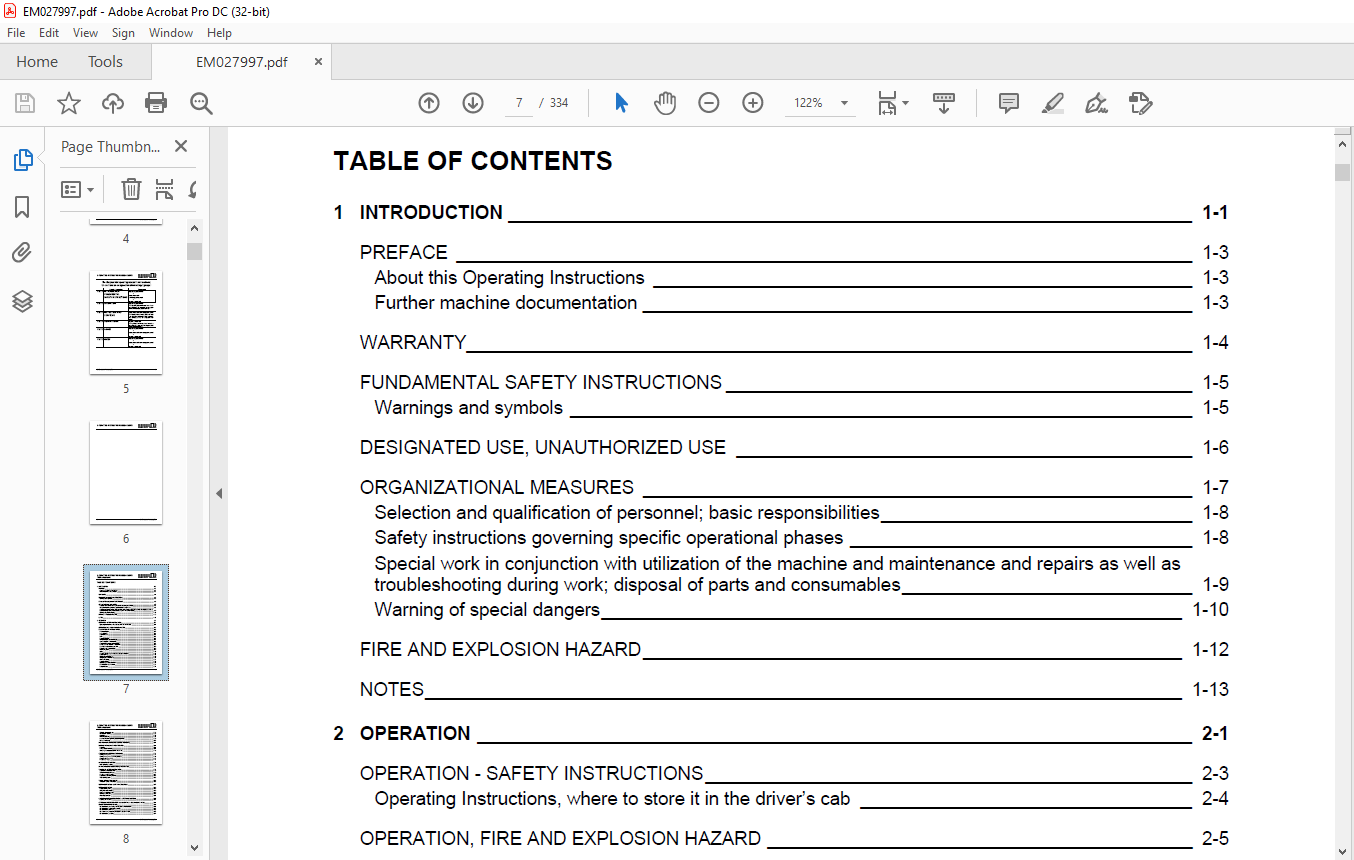The width and height of the screenshot is (1354, 860).
Task: Add a comment note
Action: tap(1009, 103)
